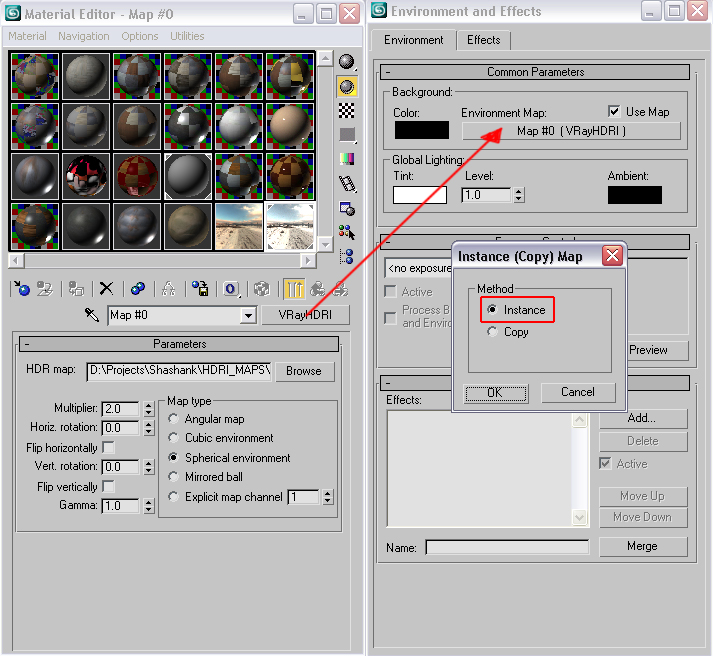Screen dimensions: 713x656
Task: Click the Make Preview filmstrip icon
Action: 347,184
